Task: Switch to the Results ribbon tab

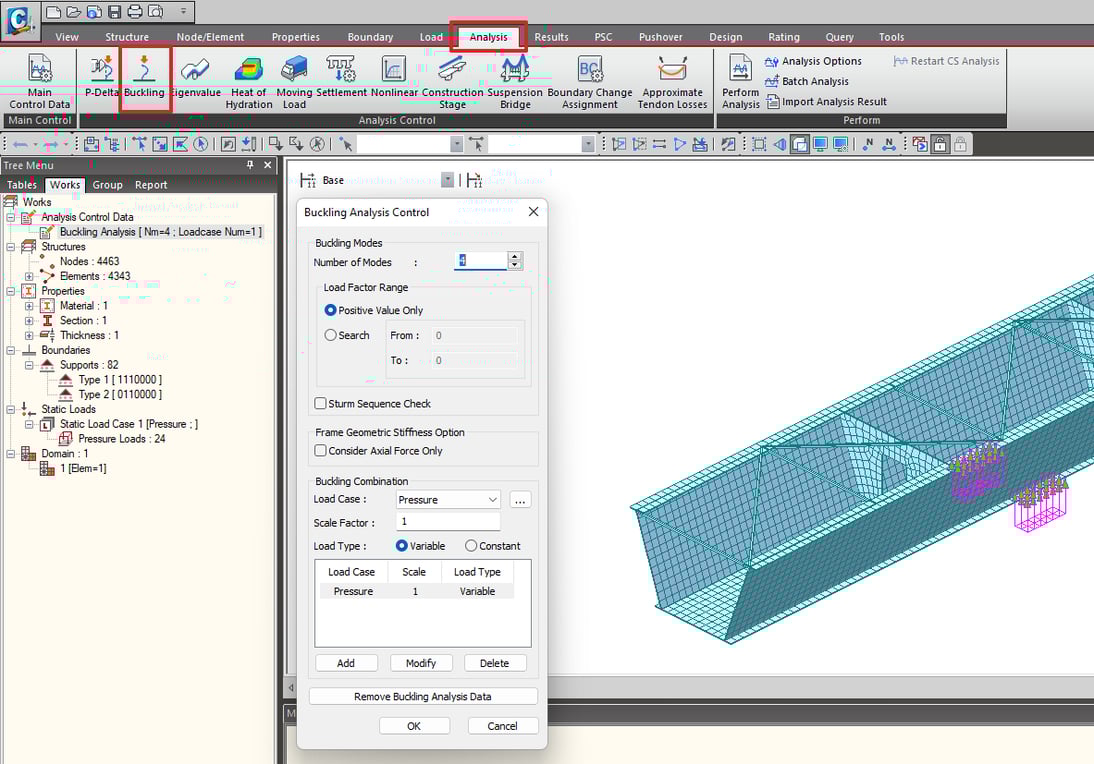Action: pyautogui.click(x=551, y=36)
